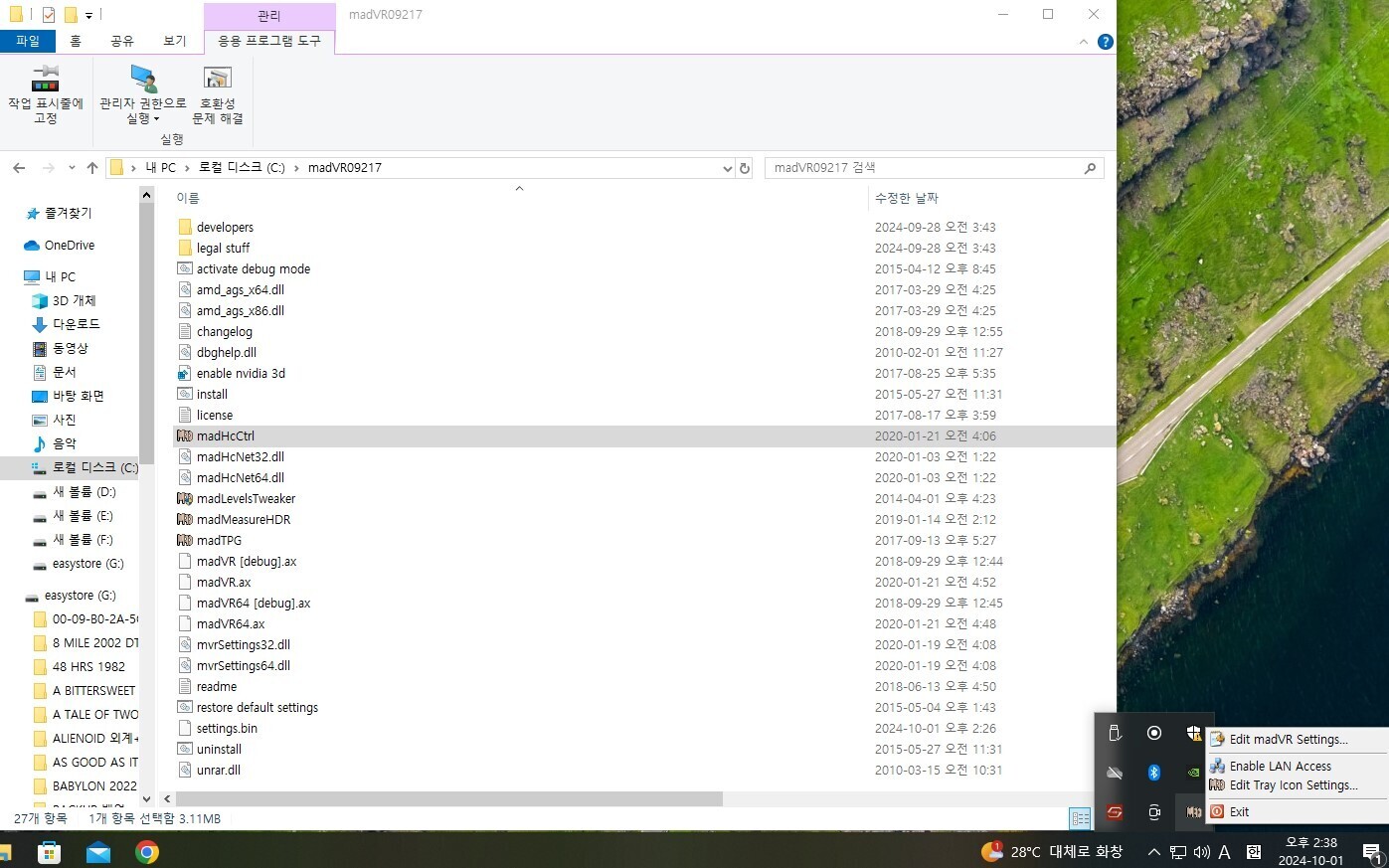Select '다운로드' in the navigation pane

[x=76, y=324]
